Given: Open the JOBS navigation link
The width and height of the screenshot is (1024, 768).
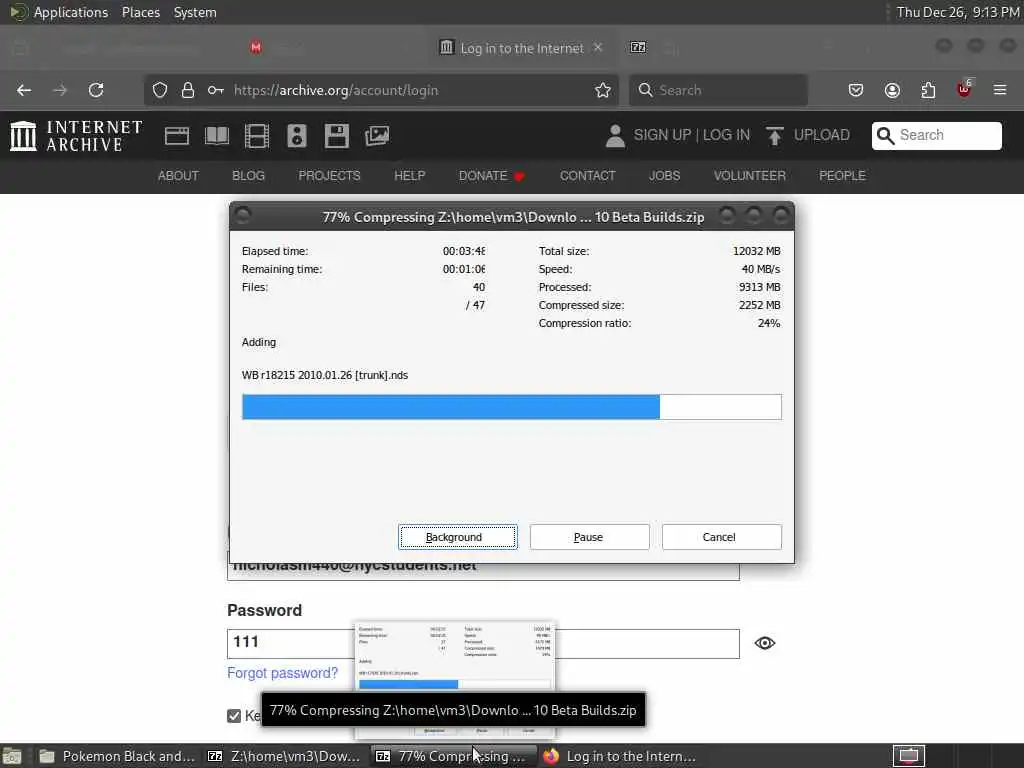Looking at the screenshot, I should point(664,176).
